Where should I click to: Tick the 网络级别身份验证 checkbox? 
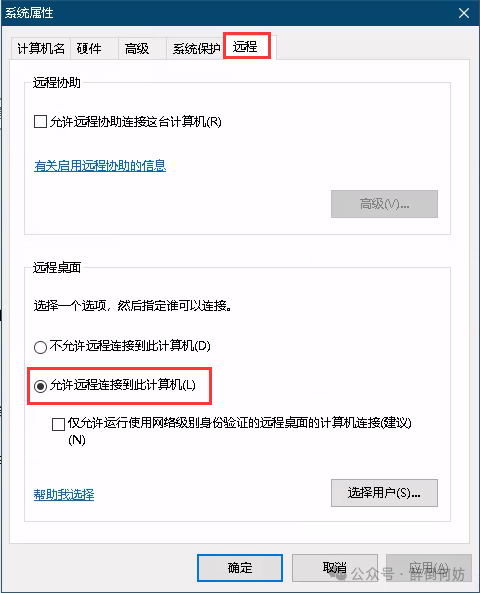tap(58, 424)
